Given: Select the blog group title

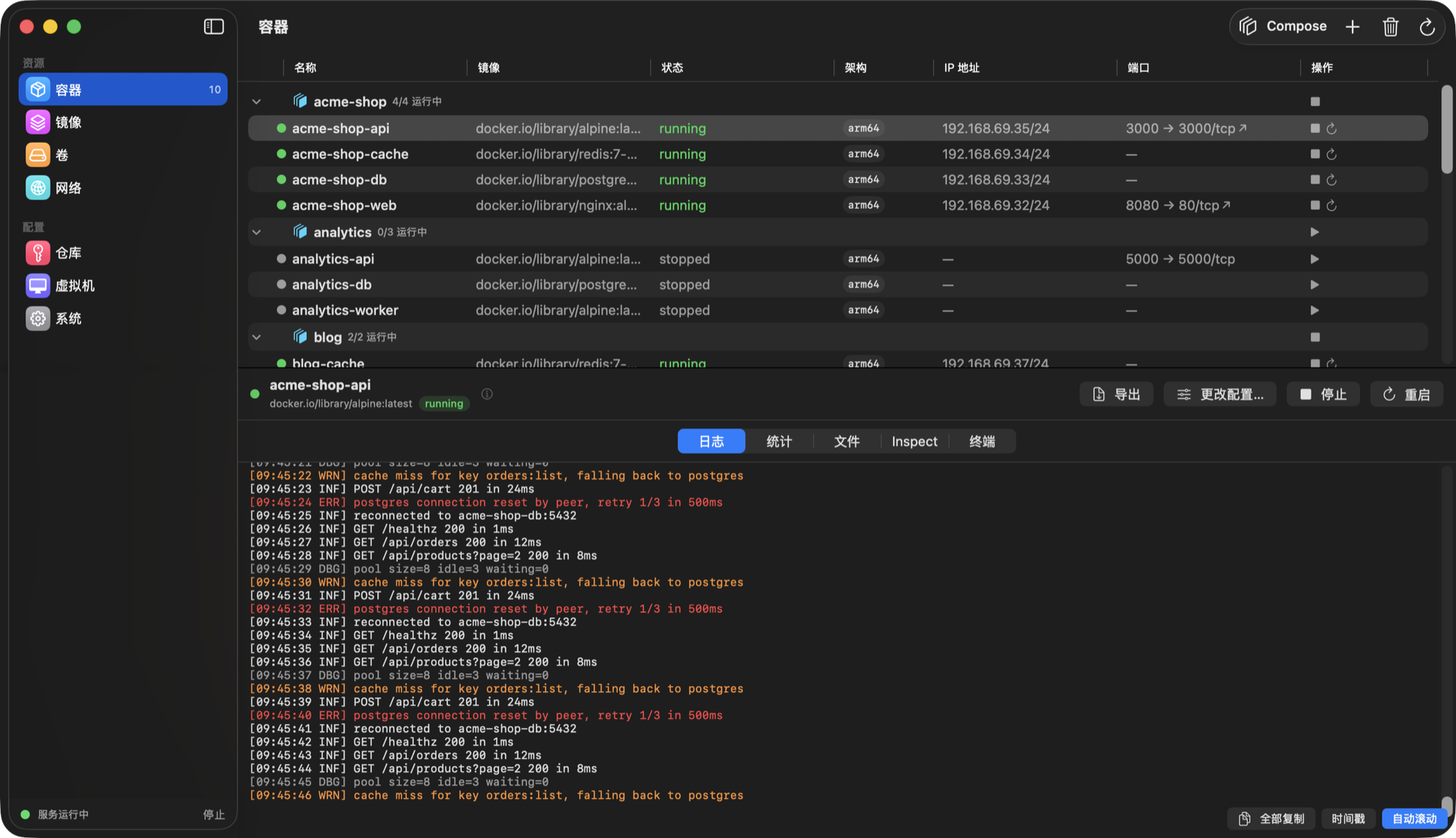Looking at the screenshot, I should [328, 337].
